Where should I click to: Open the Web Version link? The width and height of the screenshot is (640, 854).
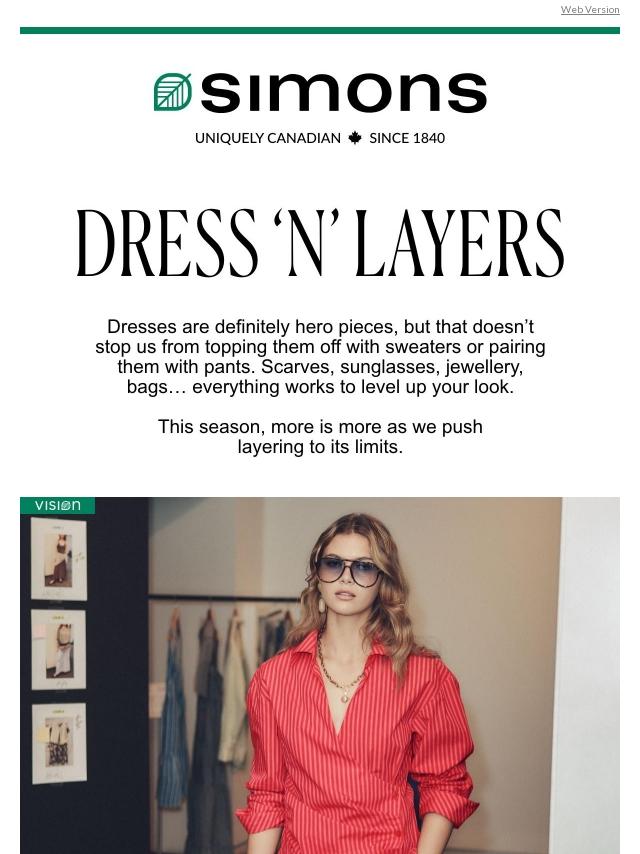coord(590,9)
